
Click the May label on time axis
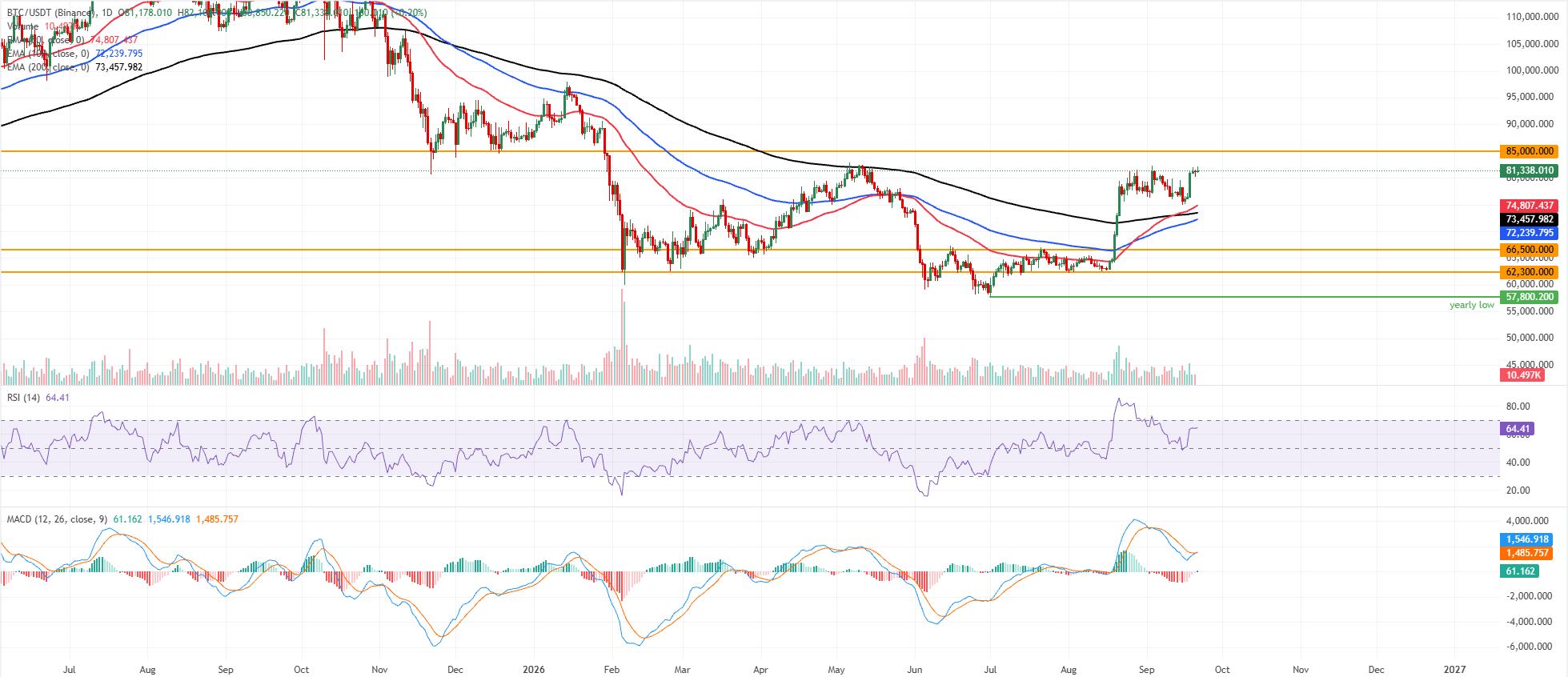pyautogui.click(x=836, y=670)
